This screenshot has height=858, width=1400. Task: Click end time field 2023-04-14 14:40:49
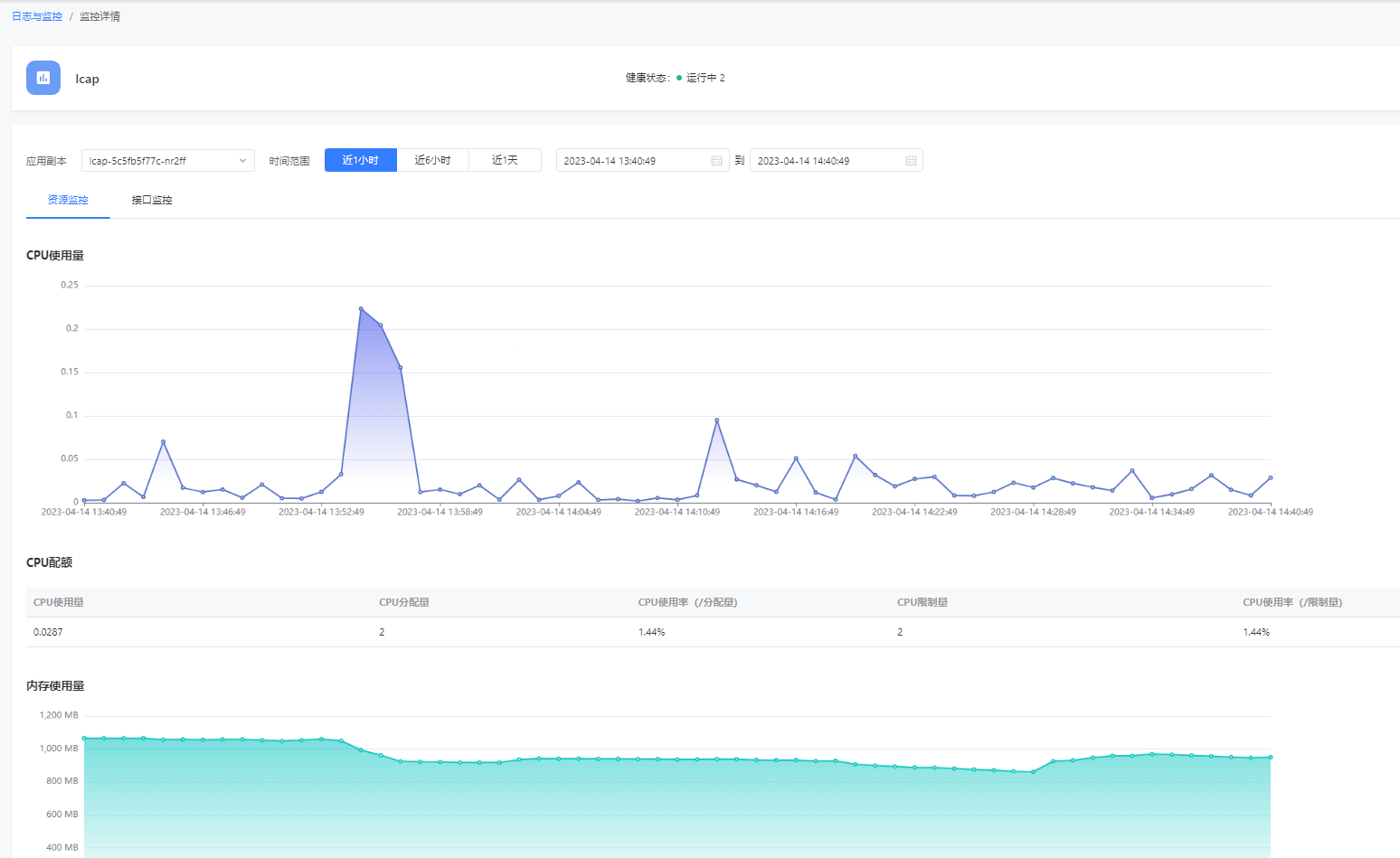point(837,161)
